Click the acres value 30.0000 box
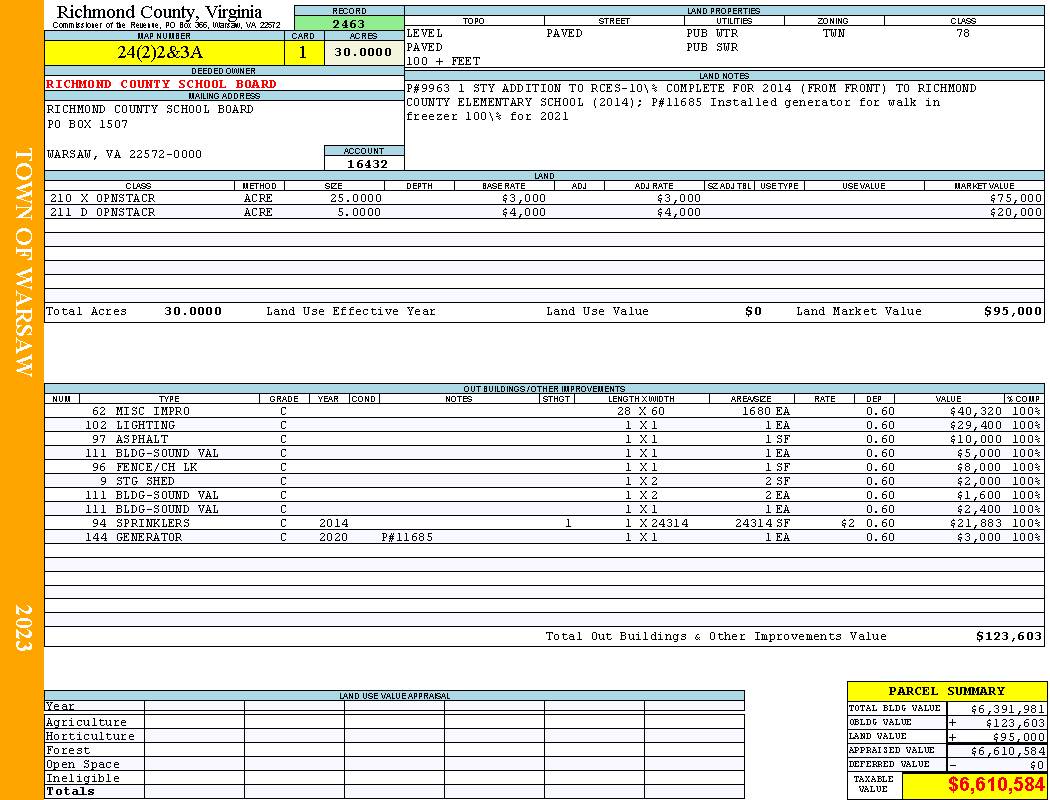Image resolution: width=1050 pixels, height=800 pixels. (x=363, y=53)
